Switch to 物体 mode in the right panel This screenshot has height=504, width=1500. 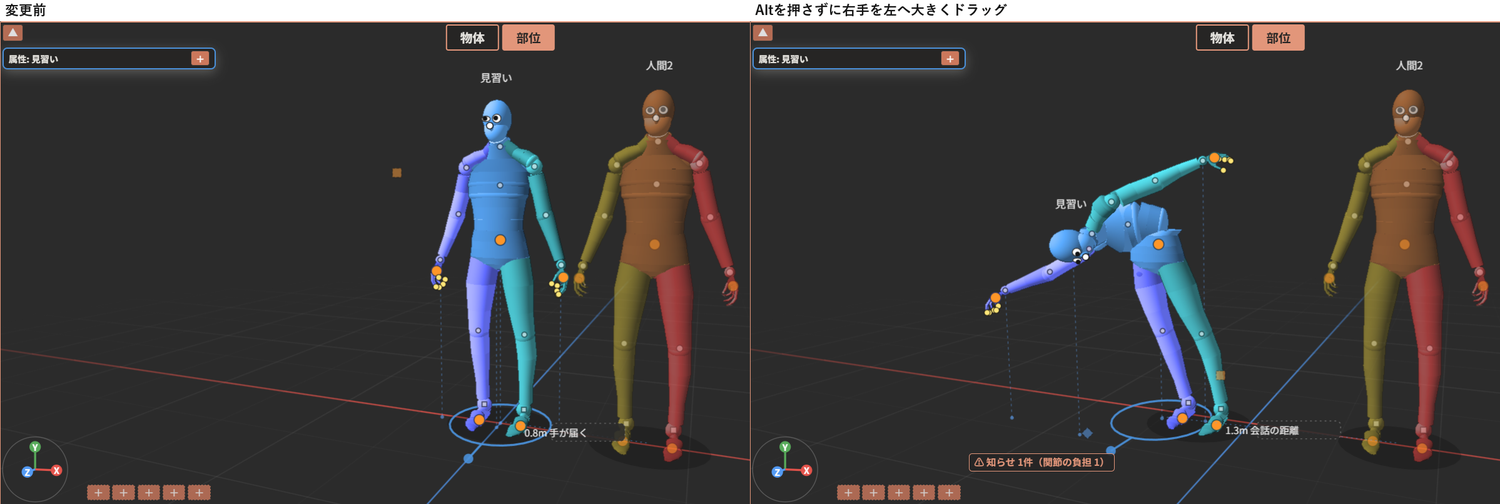[1222, 38]
